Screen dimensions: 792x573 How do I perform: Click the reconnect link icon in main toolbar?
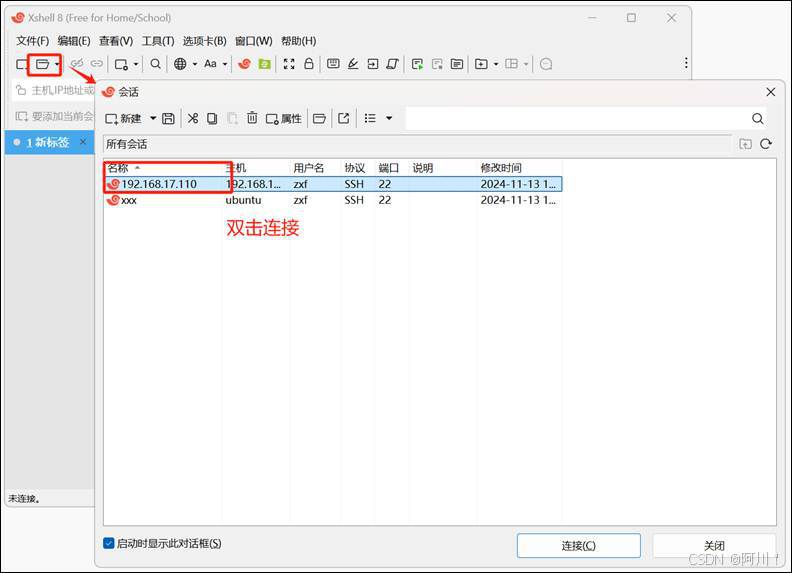pyautogui.click(x=96, y=64)
